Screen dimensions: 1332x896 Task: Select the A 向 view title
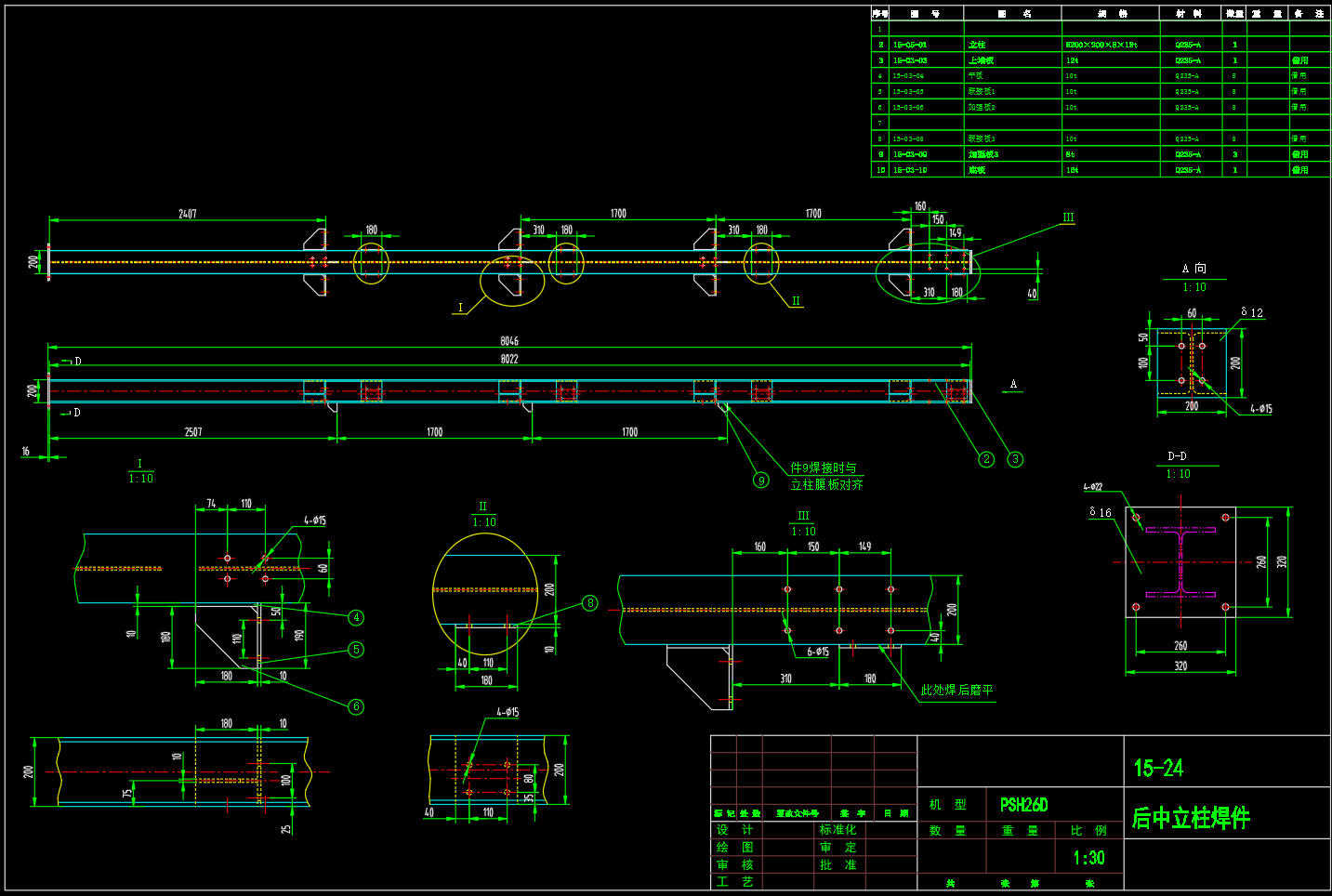[1194, 269]
